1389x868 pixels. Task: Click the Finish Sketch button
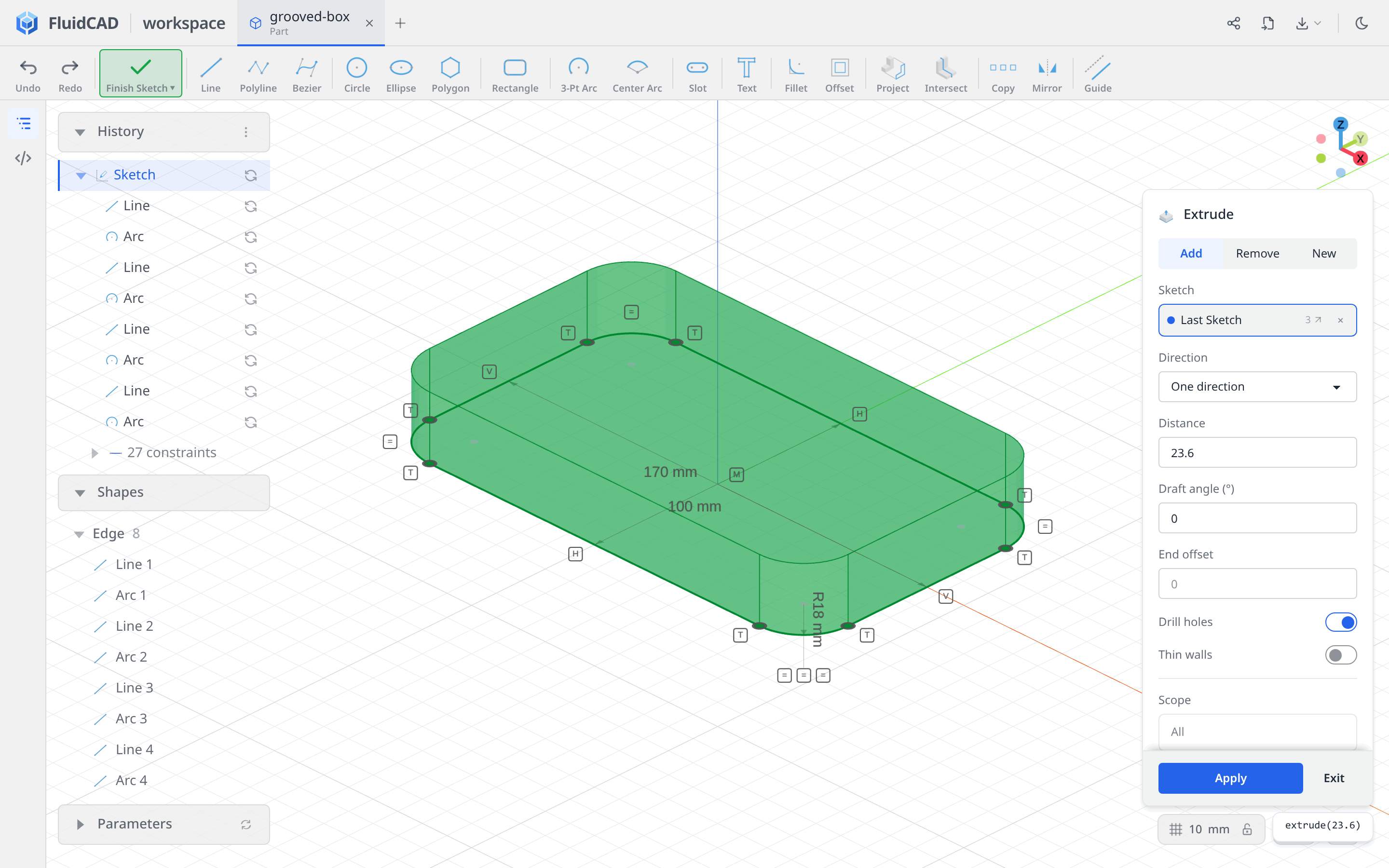click(x=141, y=73)
